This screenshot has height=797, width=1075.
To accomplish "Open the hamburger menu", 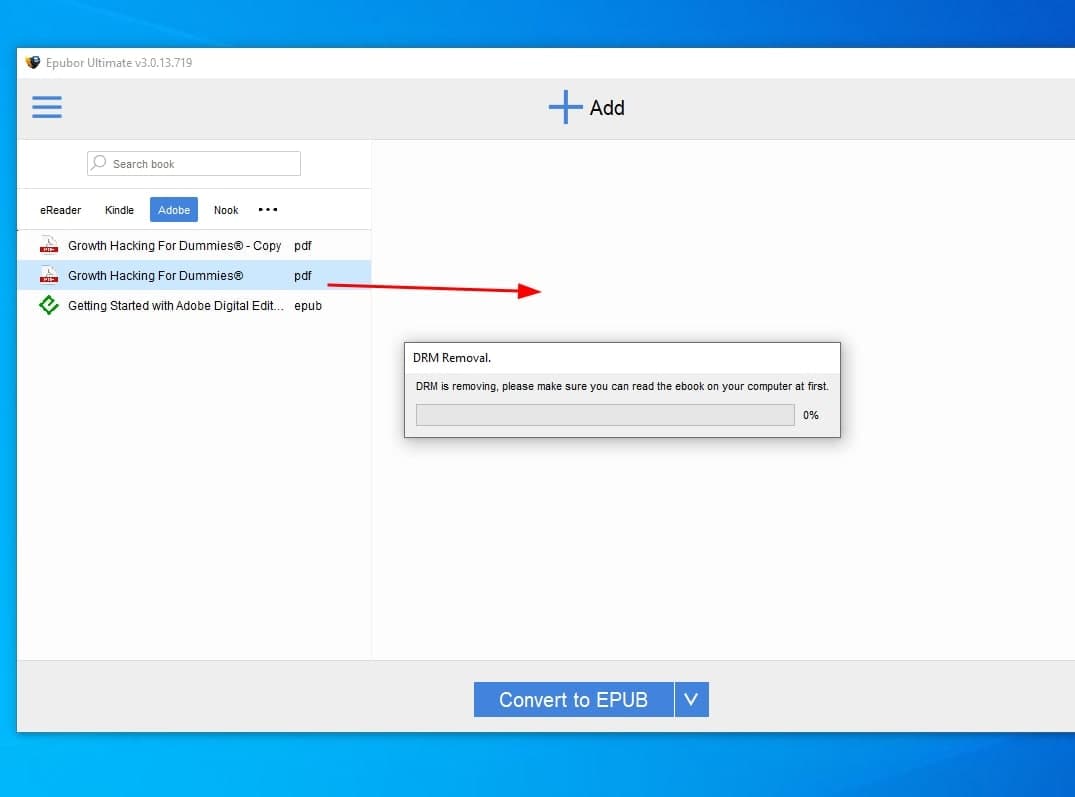I will [x=47, y=107].
